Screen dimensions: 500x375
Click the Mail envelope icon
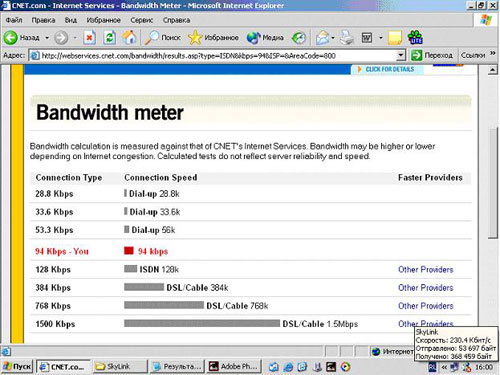(x=322, y=38)
